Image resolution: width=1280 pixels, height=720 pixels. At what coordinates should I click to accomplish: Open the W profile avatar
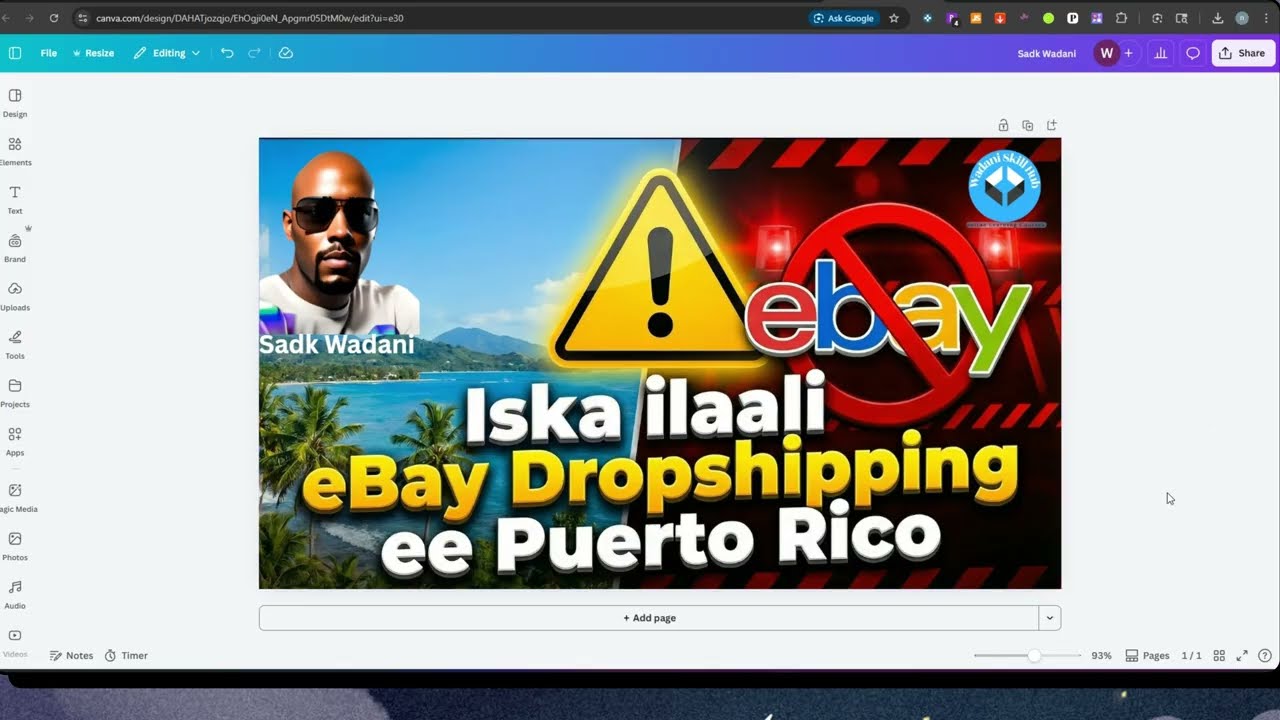pos(1106,53)
